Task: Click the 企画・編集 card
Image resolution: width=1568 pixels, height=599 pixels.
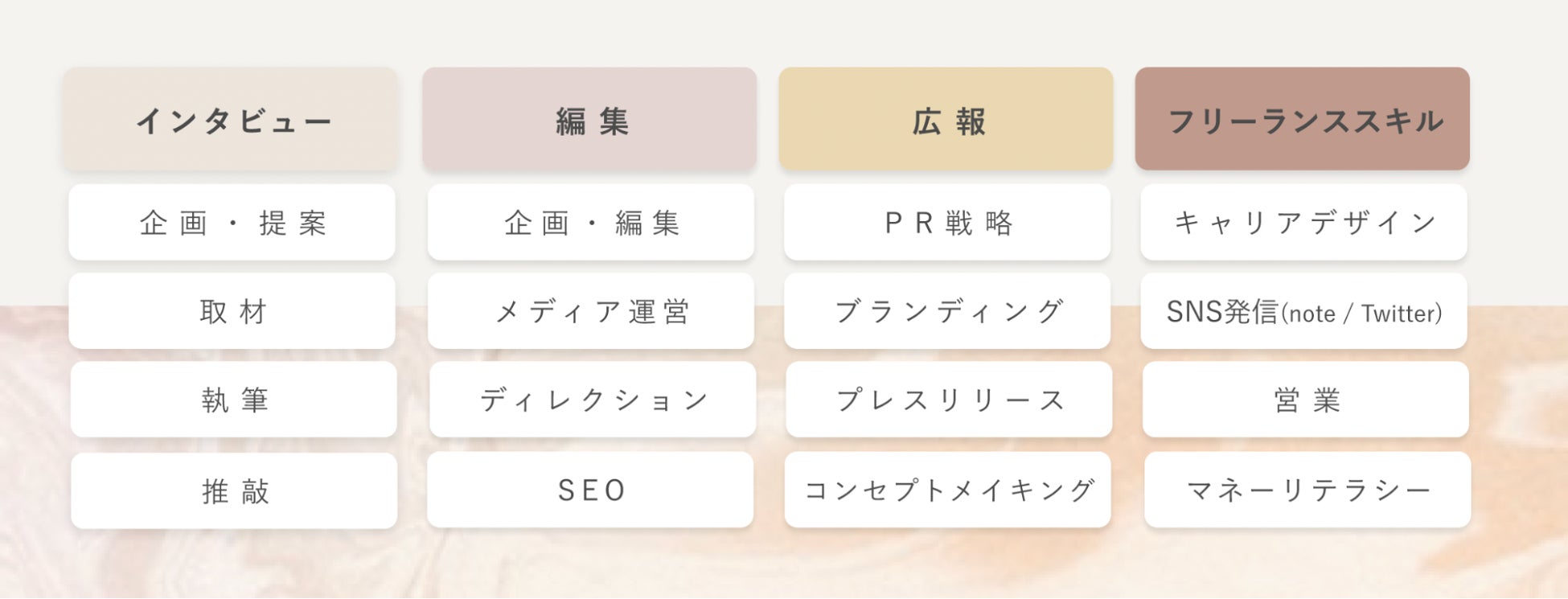Action: [590, 223]
